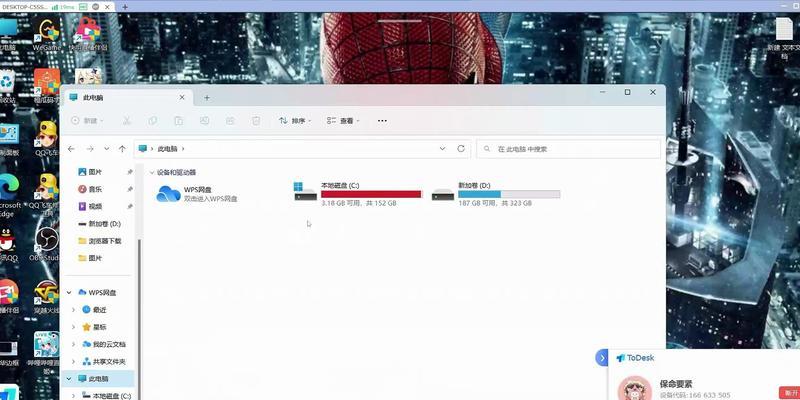The height and width of the screenshot is (400, 800).
Task: Open the See more (three dots) toolbar menu
Action: click(x=382, y=121)
